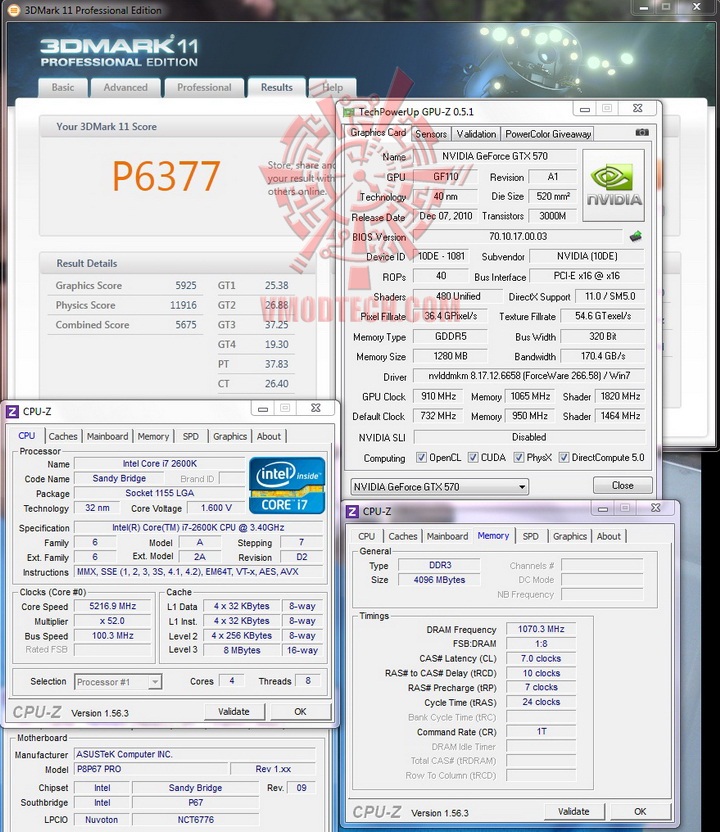Open Caches tab in CPU-Z processor window
This screenshot has width=720, height=832.
pyautogui.click(x=63, y=437)
